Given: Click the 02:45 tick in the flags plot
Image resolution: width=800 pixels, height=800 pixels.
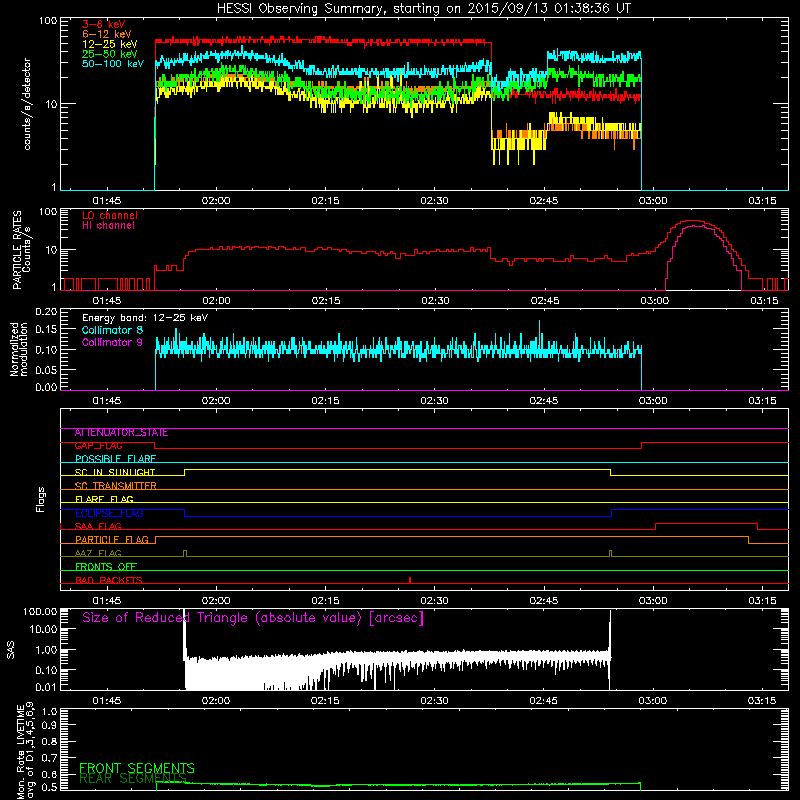Looking at the screenshot, I should pyautogui.click(x=544, y=601).
